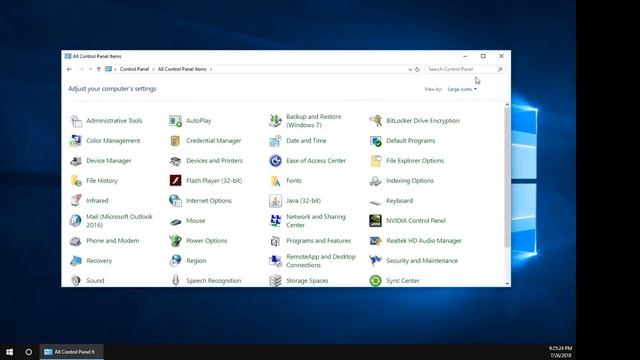Expand the chevron after Control Panel breadcrumb
Screen dimensions: 640x360
153,69
